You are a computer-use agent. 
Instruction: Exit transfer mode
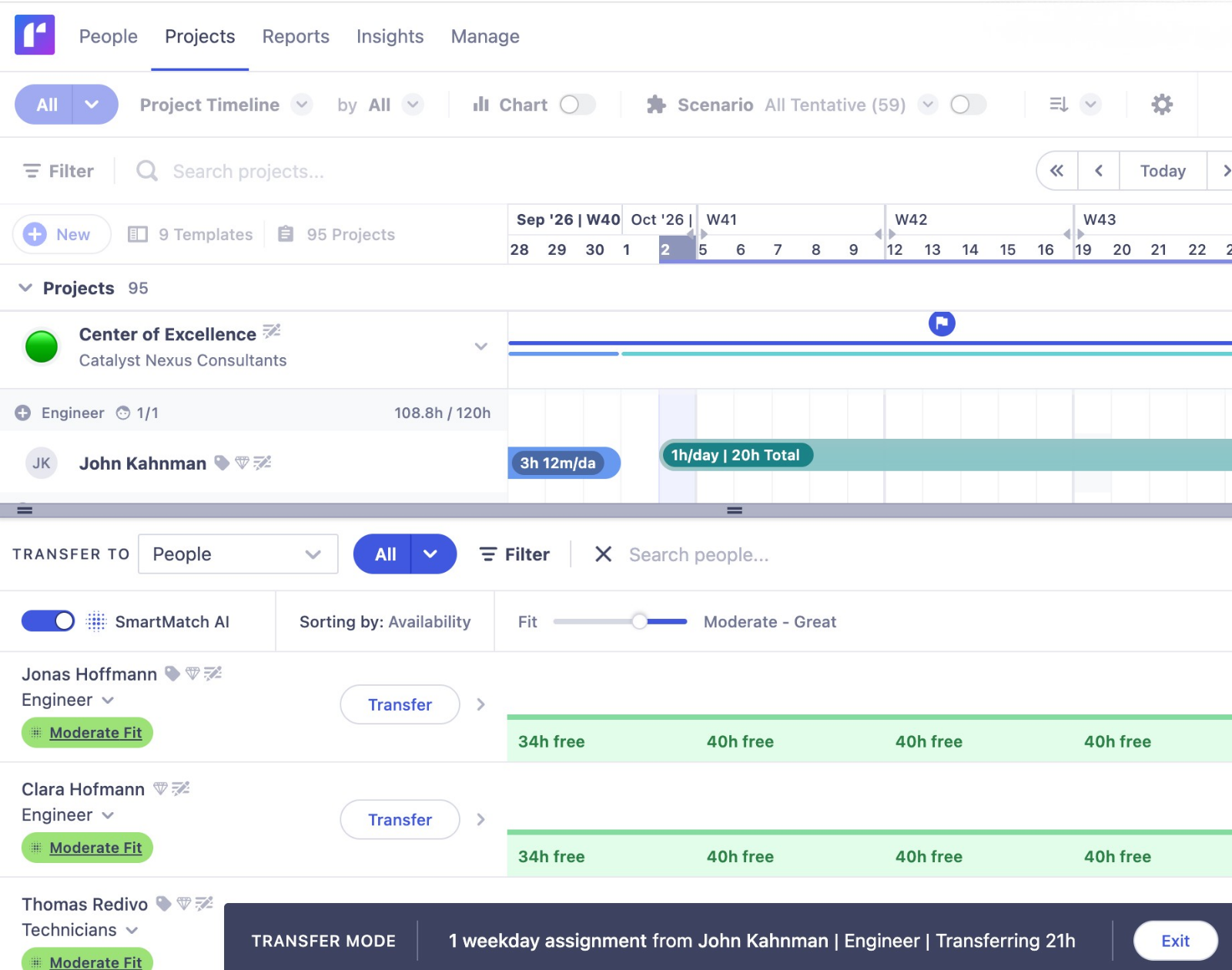[1175, 941]
